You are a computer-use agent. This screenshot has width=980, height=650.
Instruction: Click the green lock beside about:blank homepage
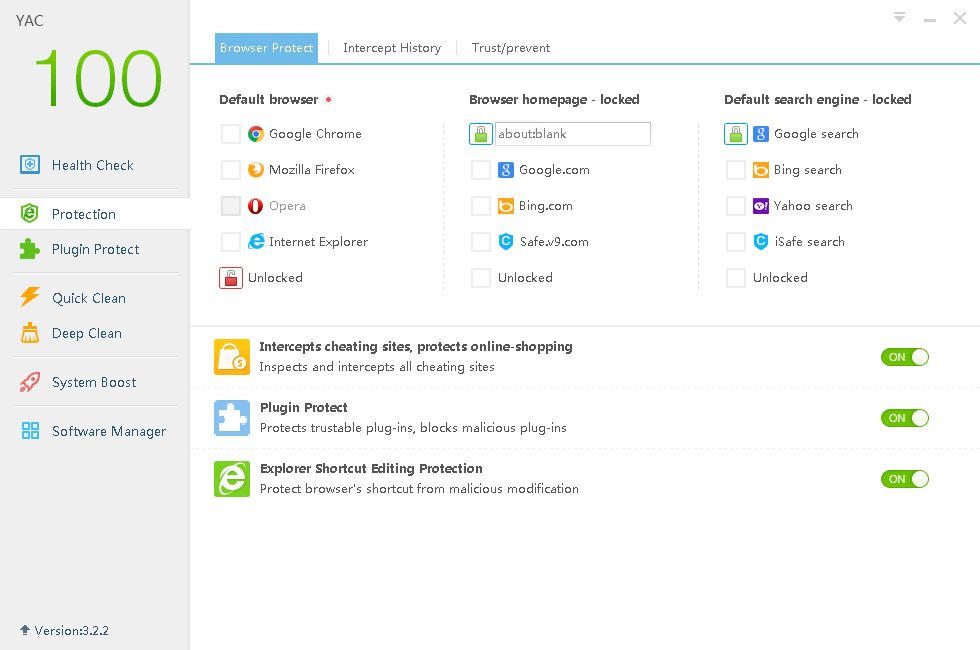click(481, 134)
